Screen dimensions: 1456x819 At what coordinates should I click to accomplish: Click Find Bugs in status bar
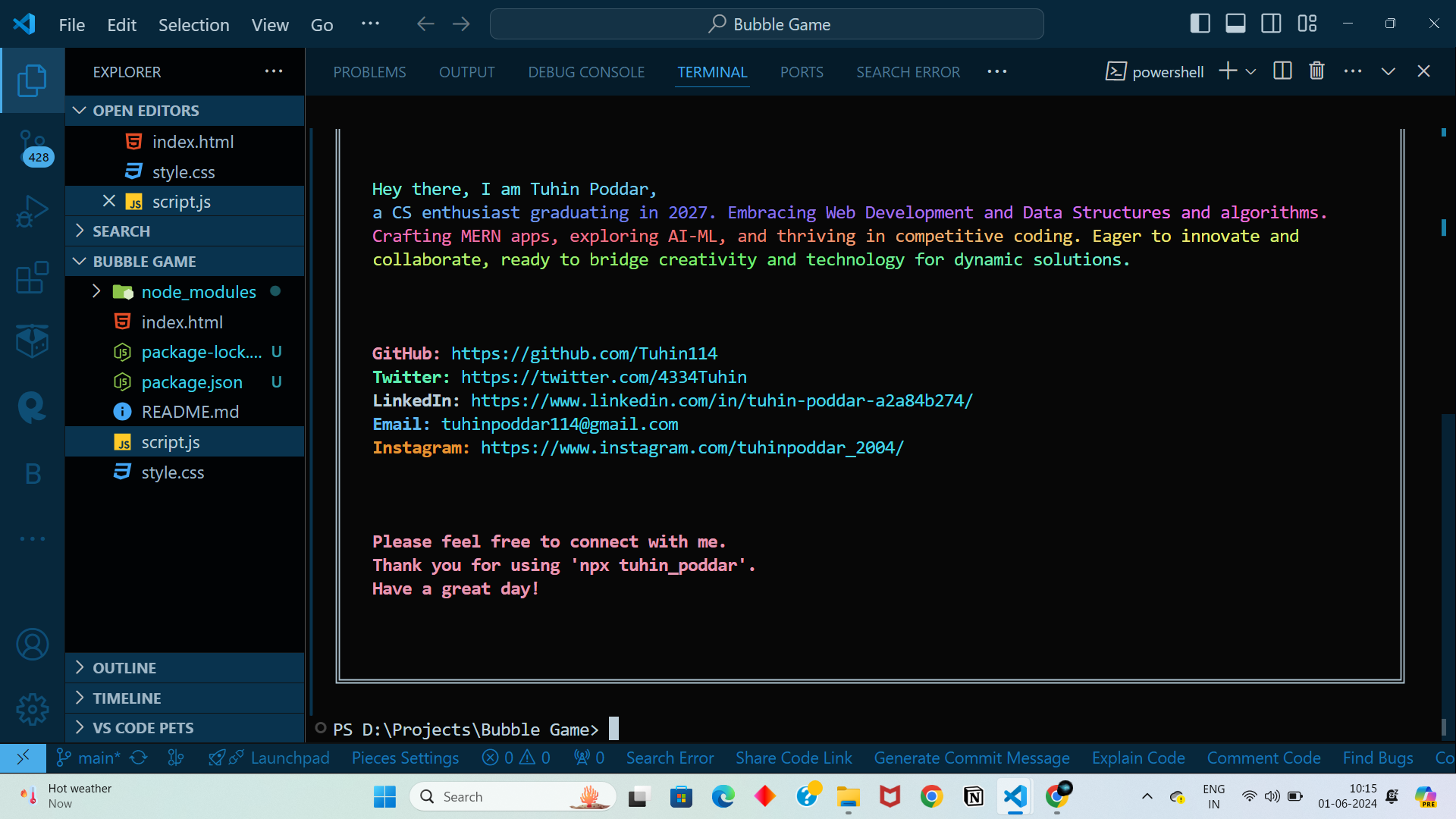coord(1378,758)
